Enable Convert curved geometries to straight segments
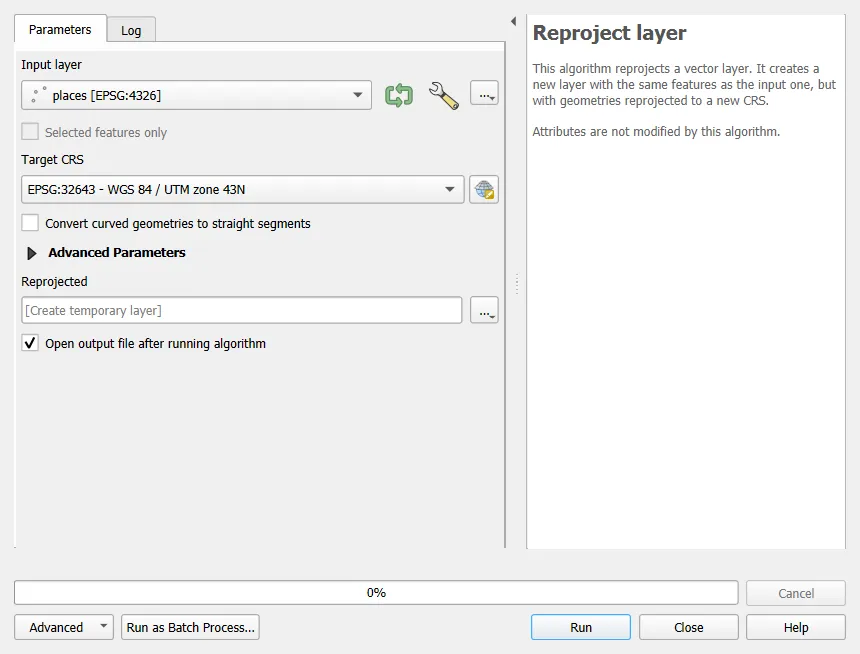The image size is (860, 654). click(30, 223)
